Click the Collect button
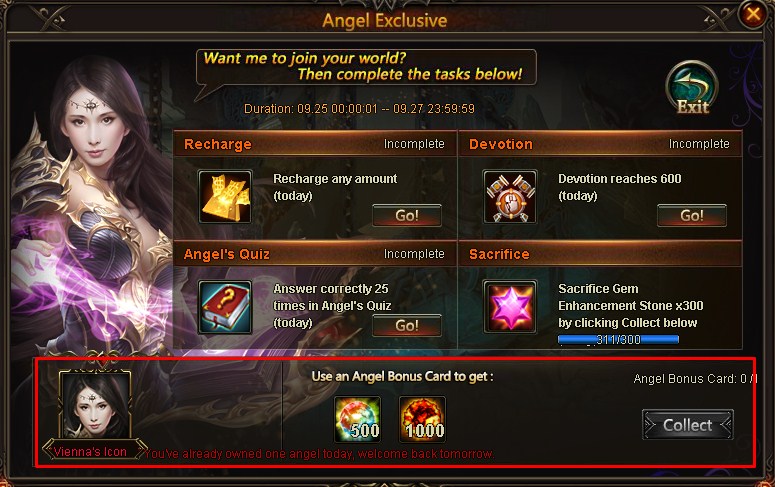The image size is (775, 487). 688,425
